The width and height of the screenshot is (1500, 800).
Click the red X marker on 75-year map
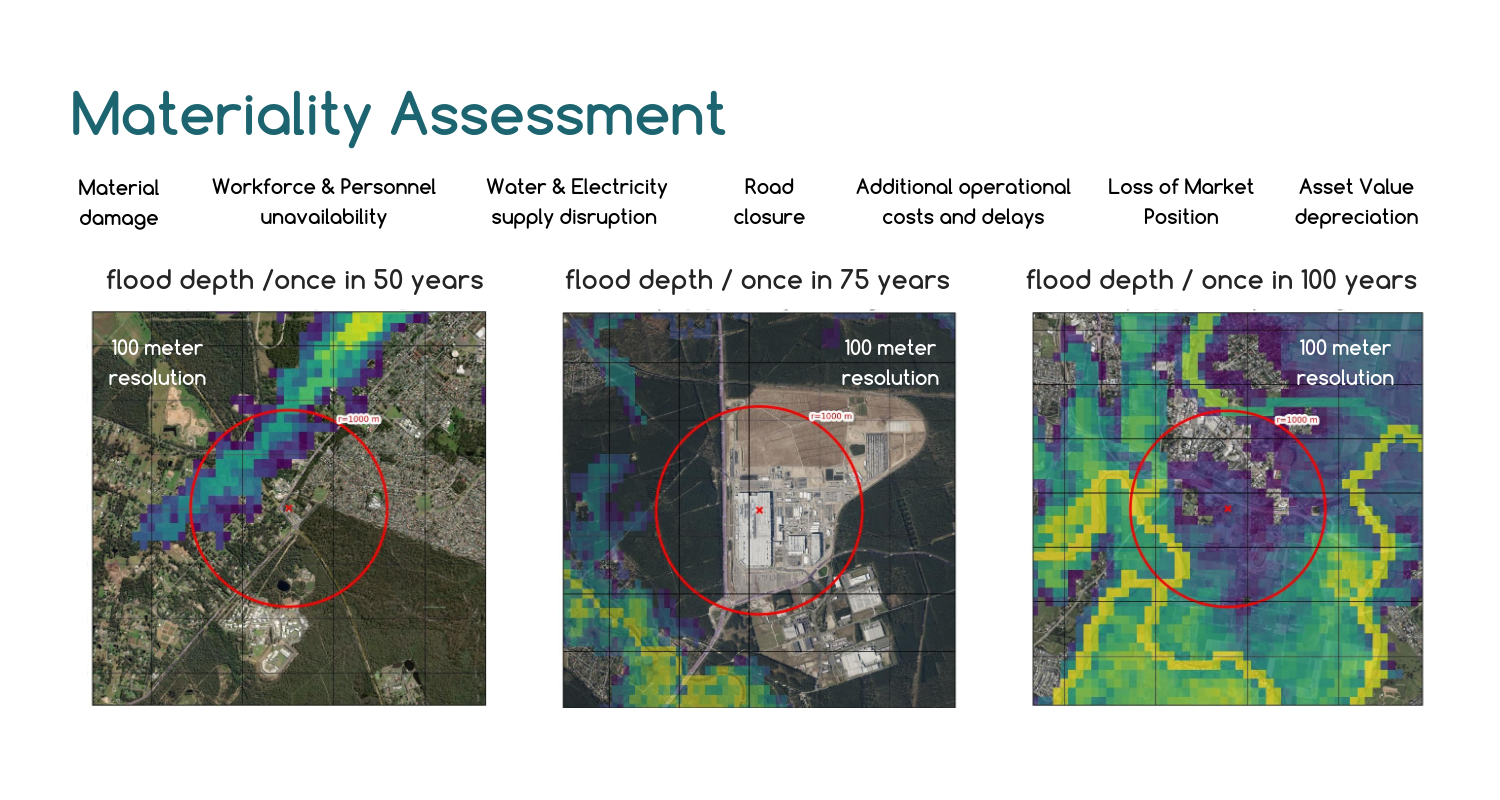[759, 510]
